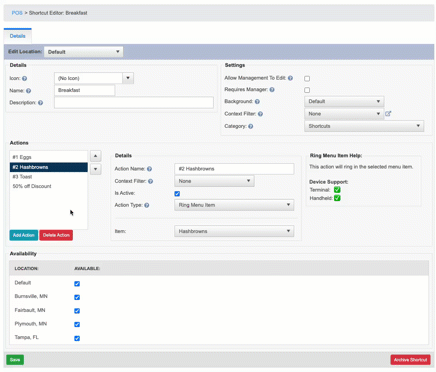Click the Description input field

tap(134, 102)
